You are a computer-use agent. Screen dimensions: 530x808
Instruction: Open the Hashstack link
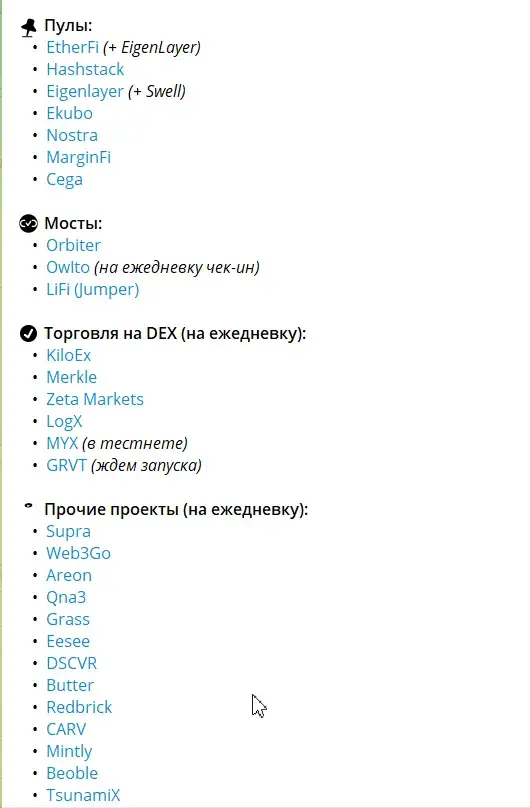tap(85, 69)
